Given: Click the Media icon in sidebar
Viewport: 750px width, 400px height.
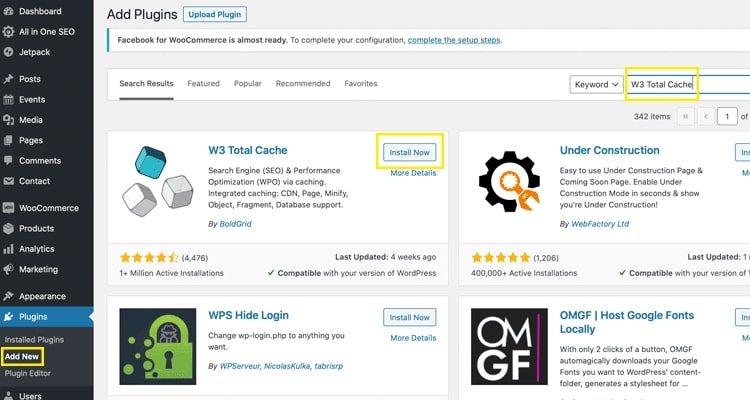Looking at the screenshot, I should (x=8, y=120).
